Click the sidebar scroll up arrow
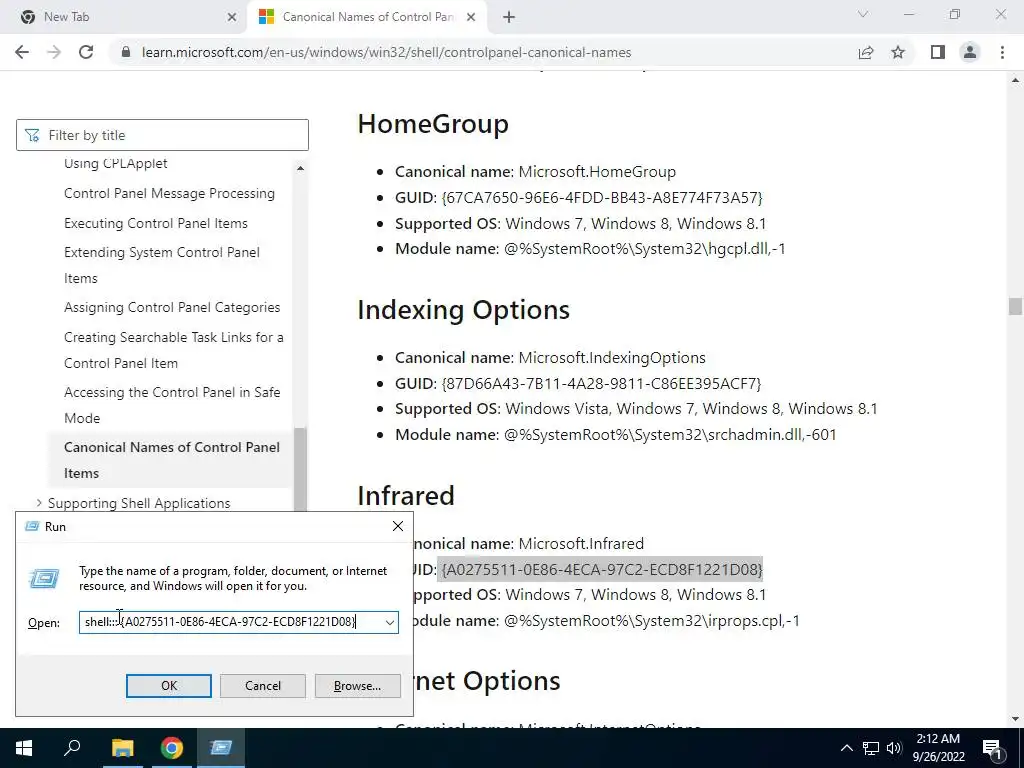Screen dimensions: 1024x768 [x=300, y=168]
